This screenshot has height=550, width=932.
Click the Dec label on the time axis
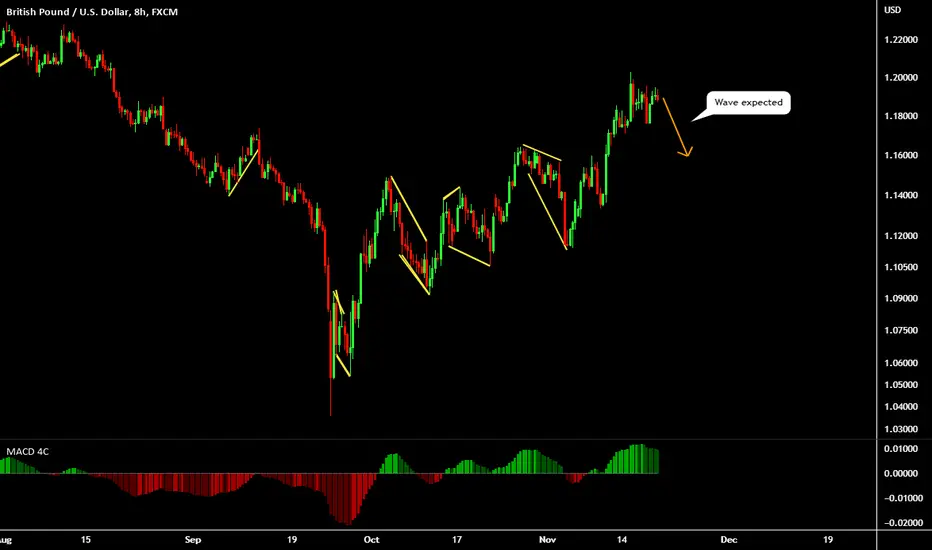coord(729,540)
